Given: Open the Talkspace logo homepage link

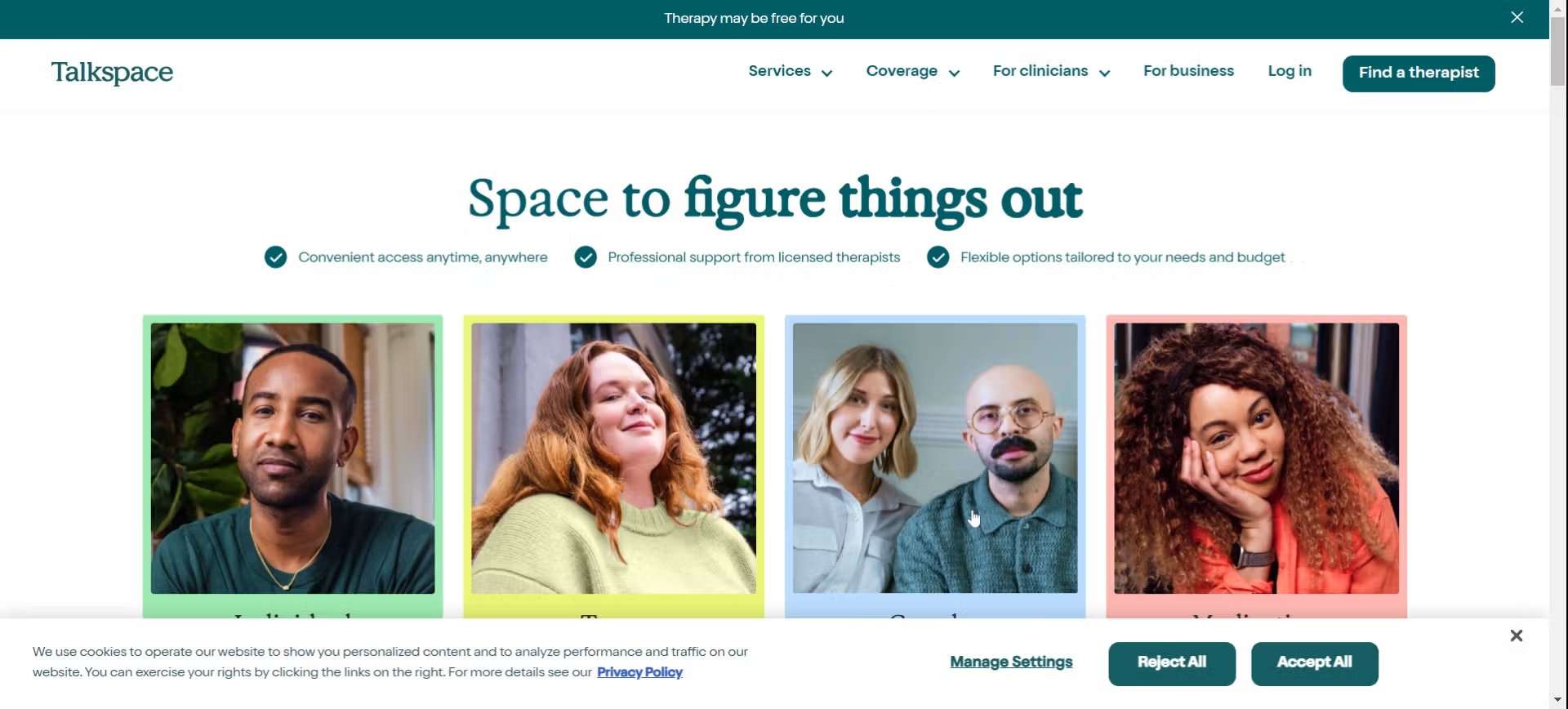Looking at the screenshot, I should coord(112,72).
